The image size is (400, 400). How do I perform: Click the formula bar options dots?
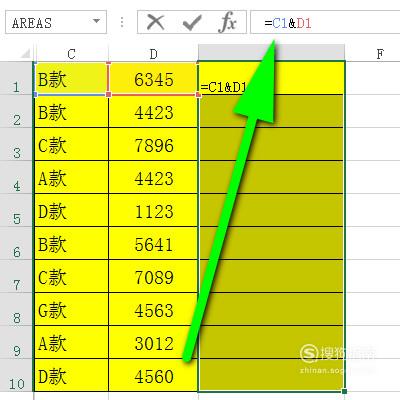[x=122, y=22]
